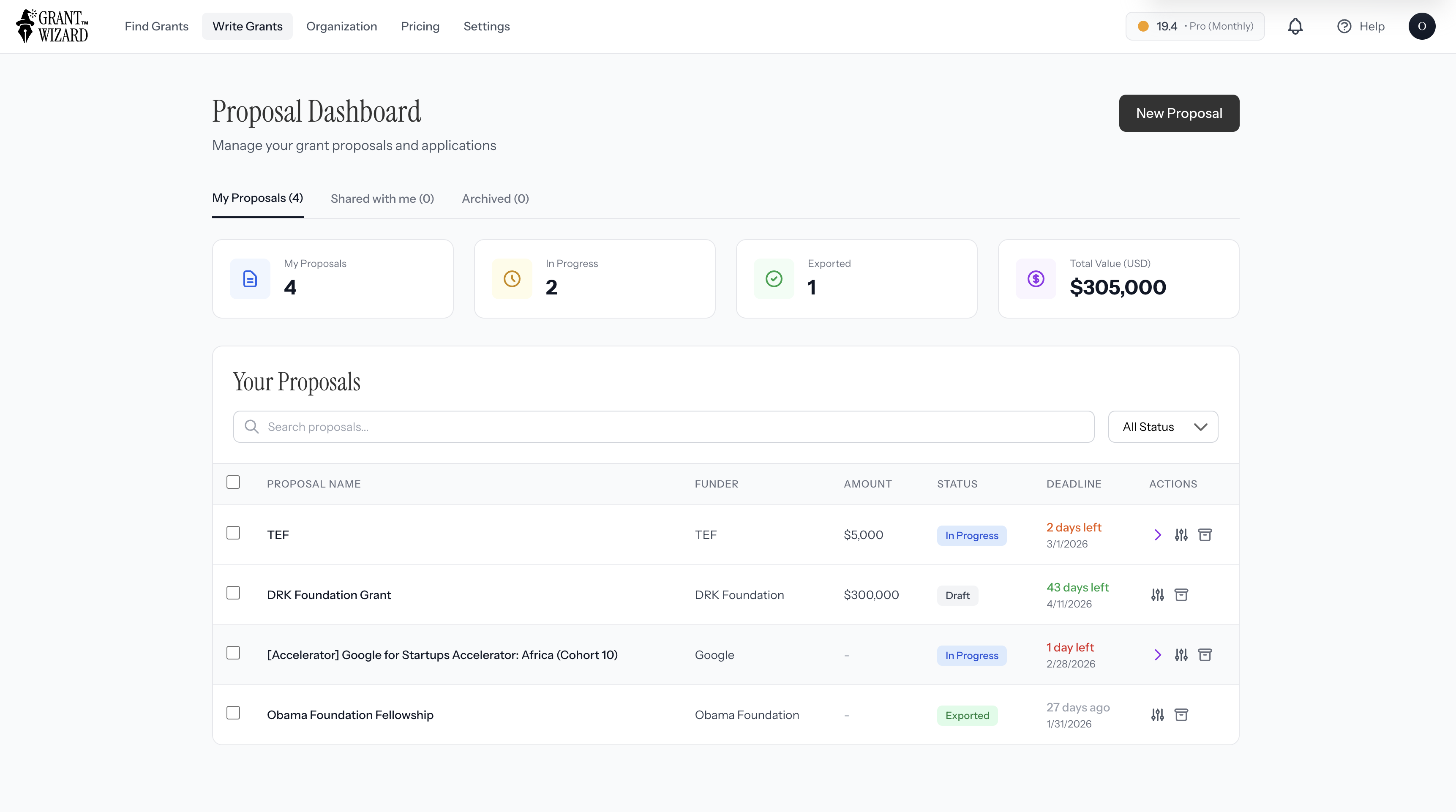Open notifications via the bell icon
The width and height of the screenshot is (1456, 812).
[1295, 26]
